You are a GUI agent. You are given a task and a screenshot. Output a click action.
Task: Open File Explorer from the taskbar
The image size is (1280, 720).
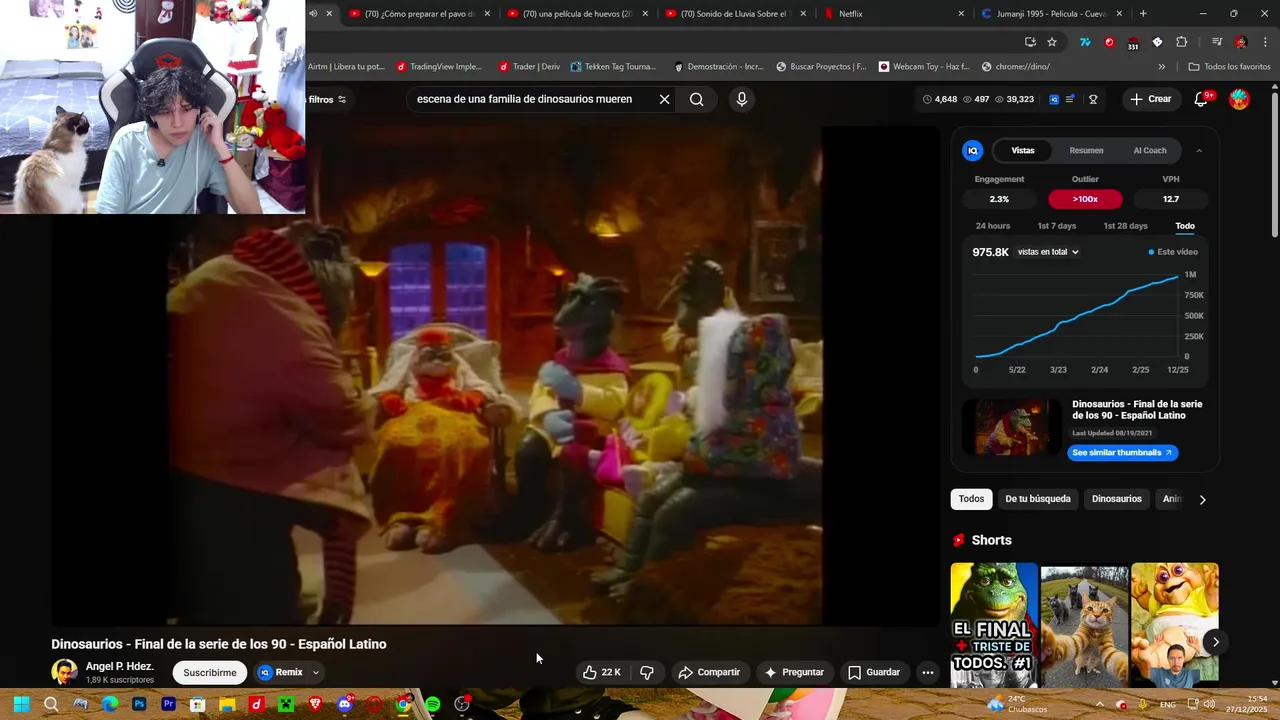[x=227, y=704]
